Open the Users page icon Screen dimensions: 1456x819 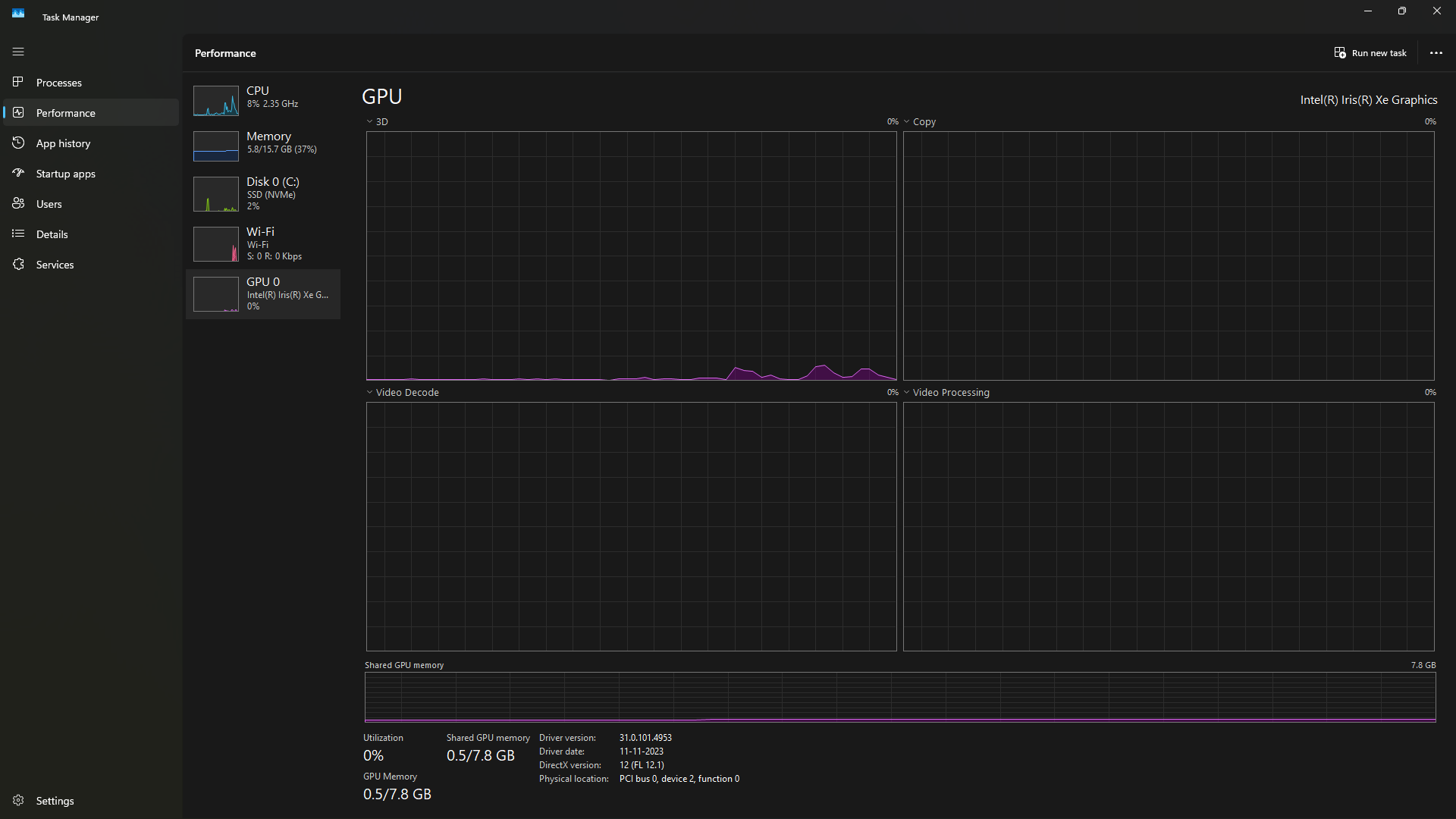[18, 203]
